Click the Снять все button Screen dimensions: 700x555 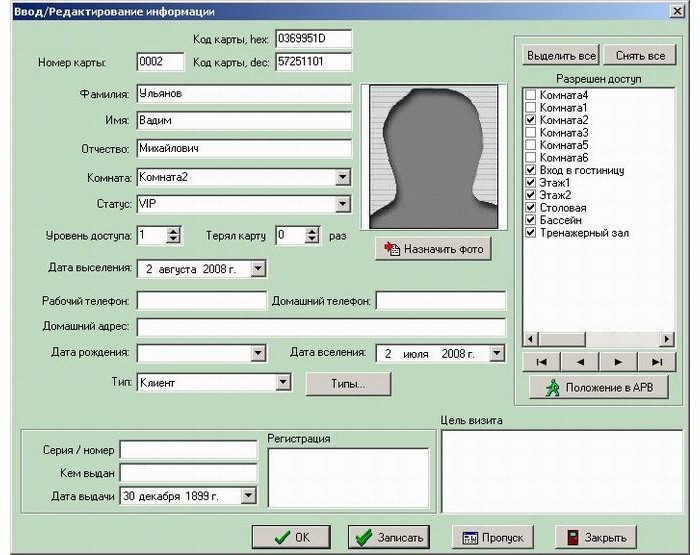coord(640,56)
